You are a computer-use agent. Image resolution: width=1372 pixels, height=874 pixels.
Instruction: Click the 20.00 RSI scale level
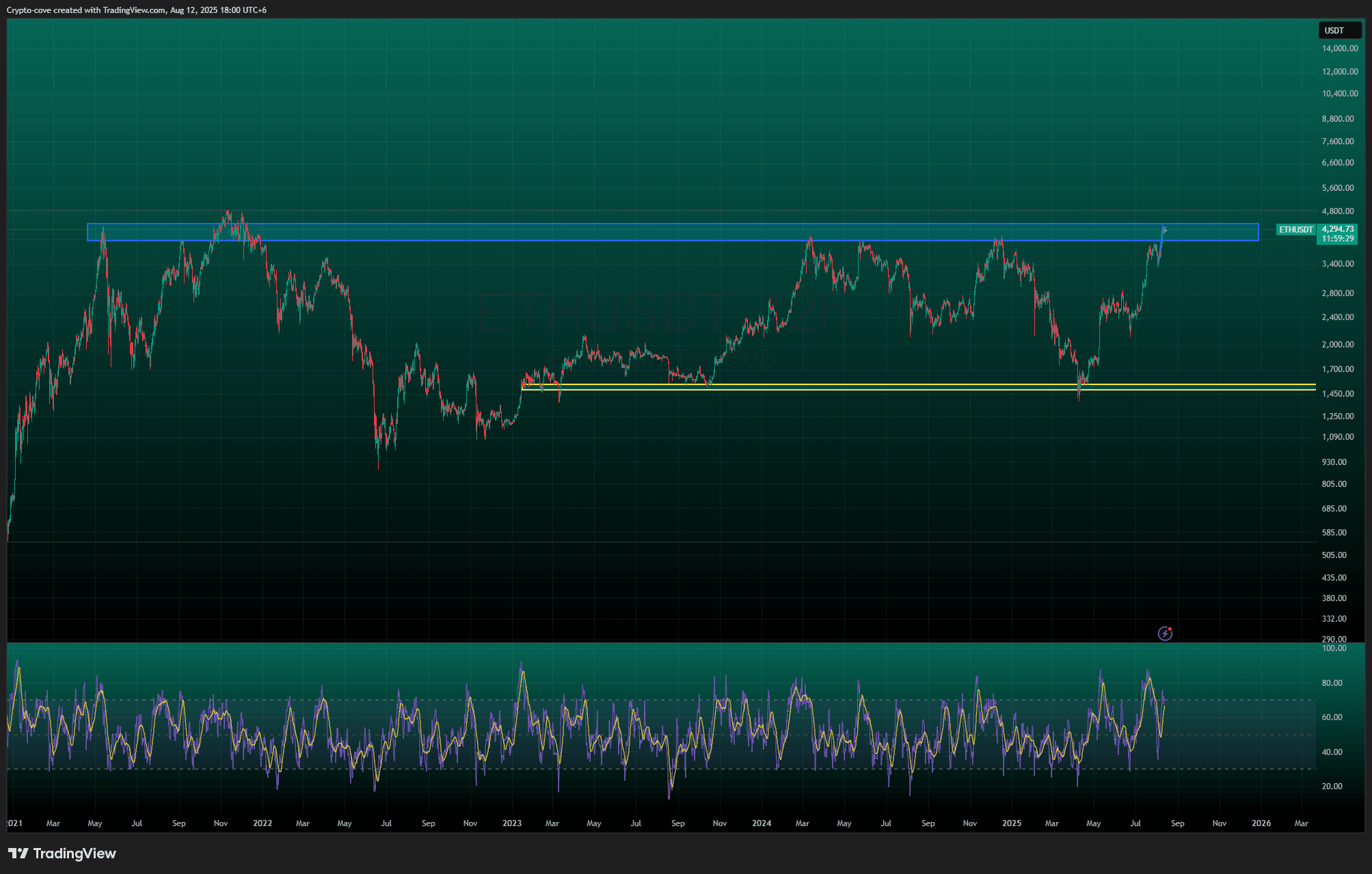pyautogui.click(x=1332, y=786)
